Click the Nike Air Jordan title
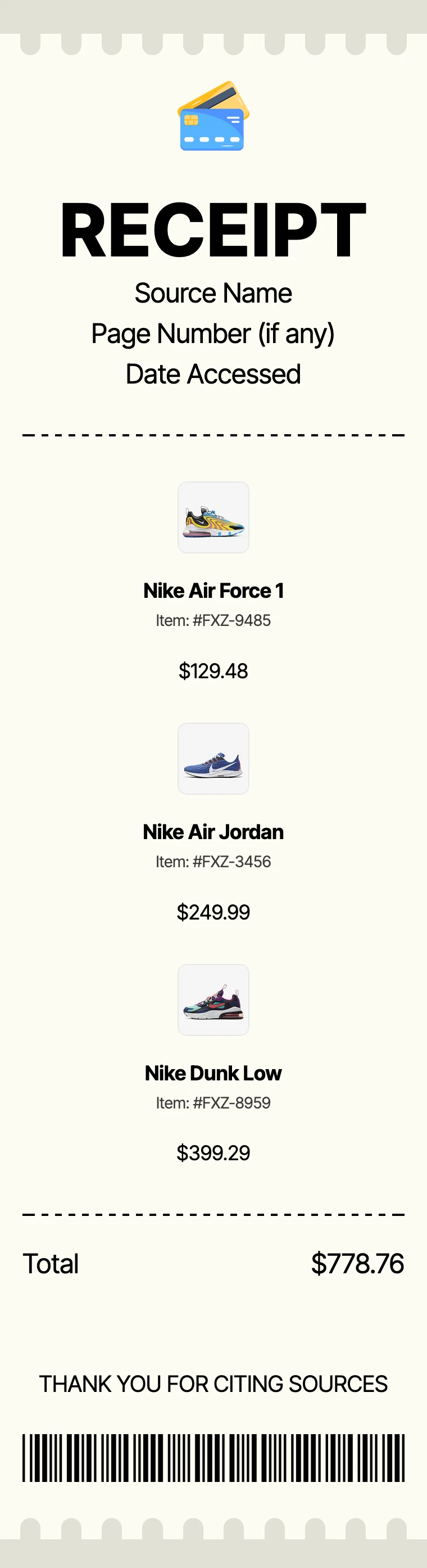 point(213,831)
